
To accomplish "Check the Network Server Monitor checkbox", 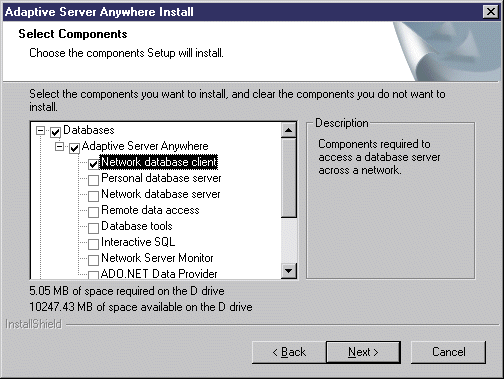I will pyautogui.click(x=93, y=260).
